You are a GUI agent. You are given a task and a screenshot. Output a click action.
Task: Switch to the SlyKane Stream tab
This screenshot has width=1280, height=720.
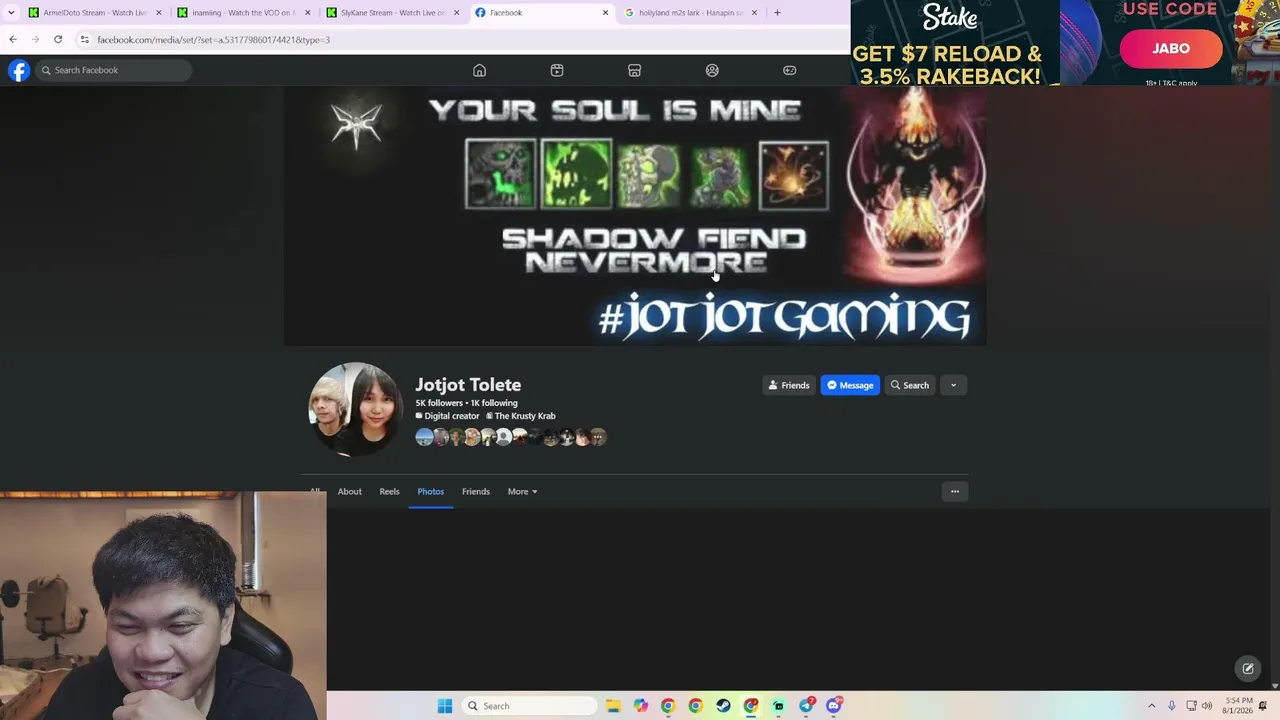394,13
